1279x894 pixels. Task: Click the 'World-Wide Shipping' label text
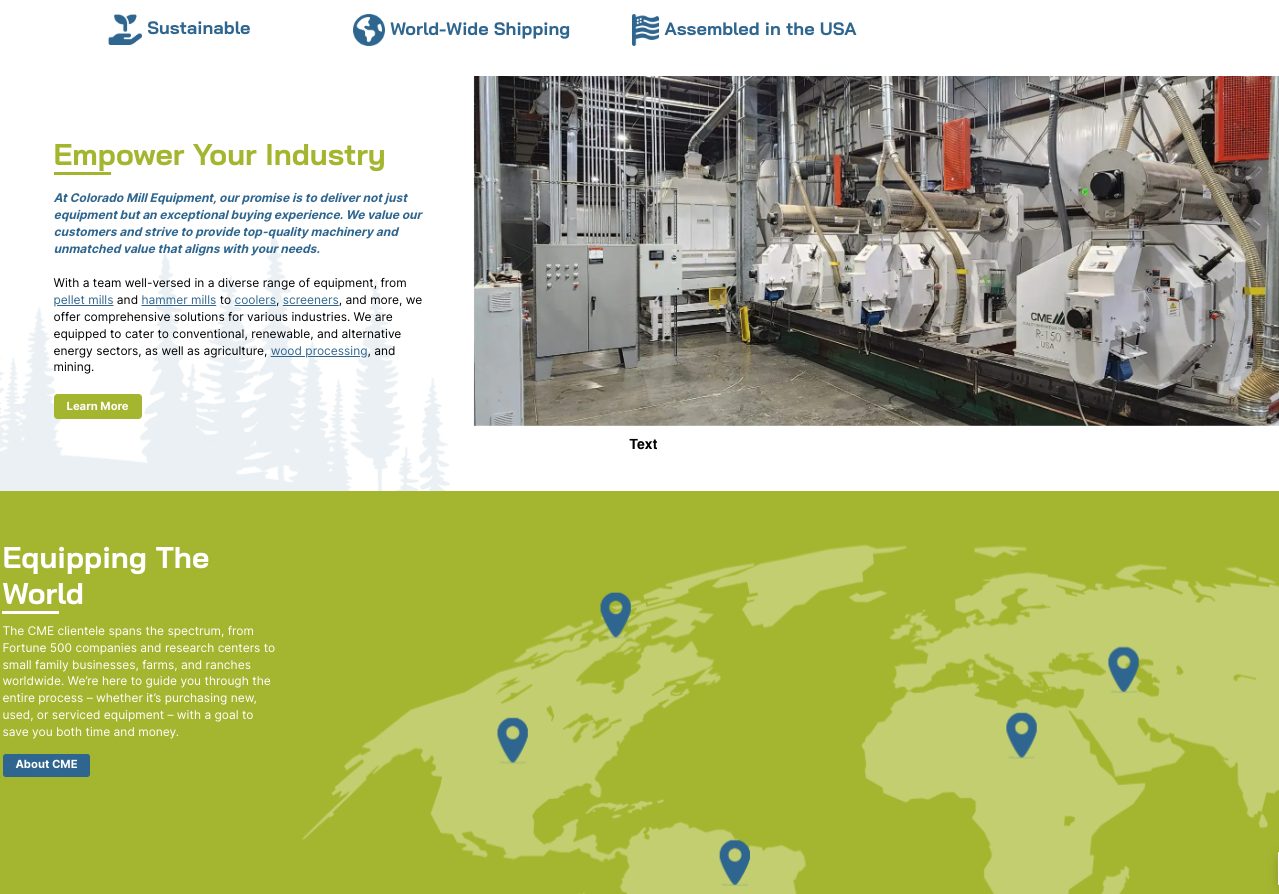coord(479,30)
